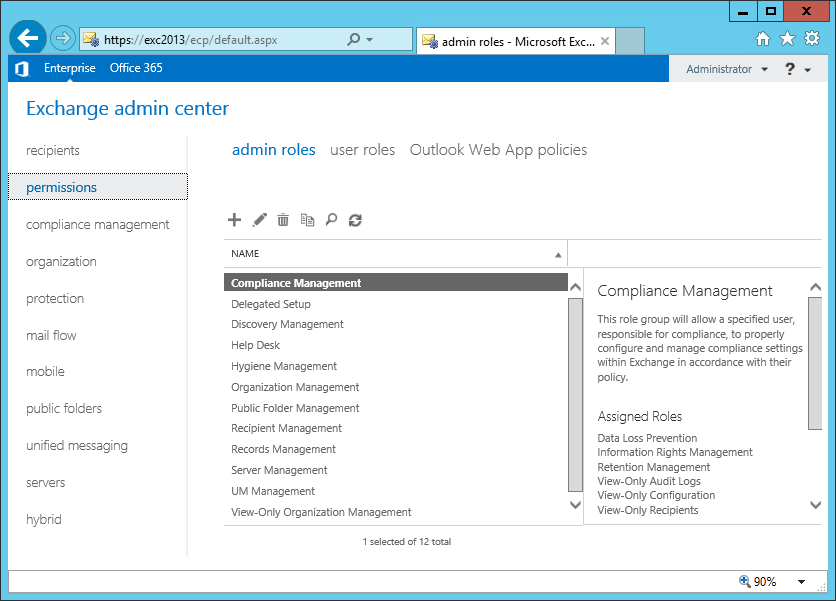The width and height of the screenshot is (836, 601).
Task: Close the admin roles browser tab
Action: click(x=605, y=41)
